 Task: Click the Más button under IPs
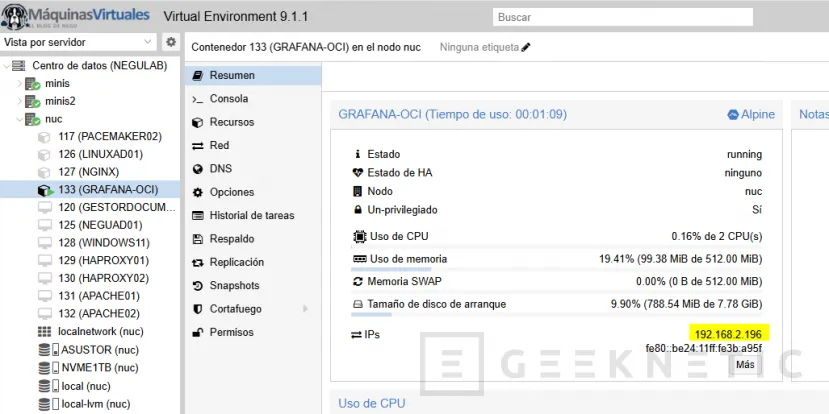[x=745, y=365]
